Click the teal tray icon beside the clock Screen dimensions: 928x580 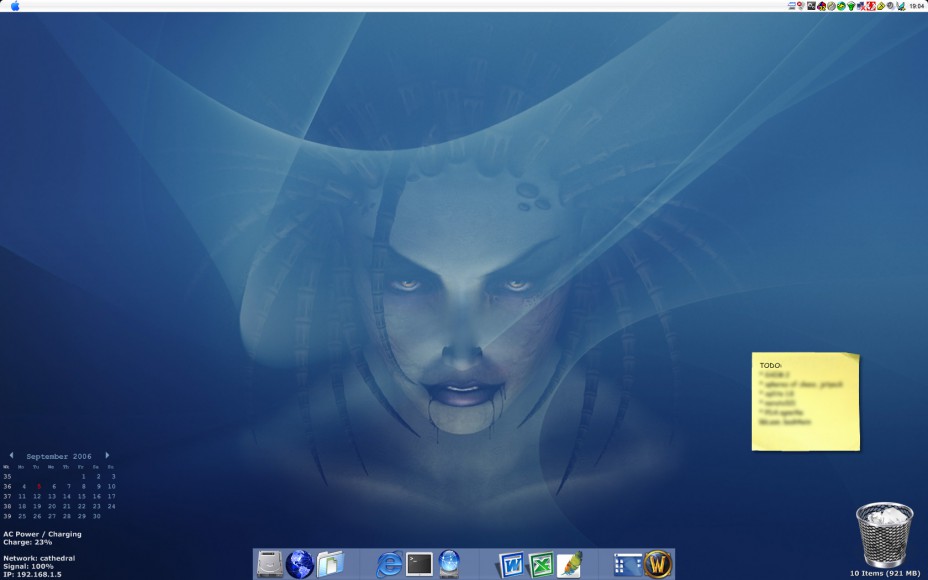tap(901, 6)
